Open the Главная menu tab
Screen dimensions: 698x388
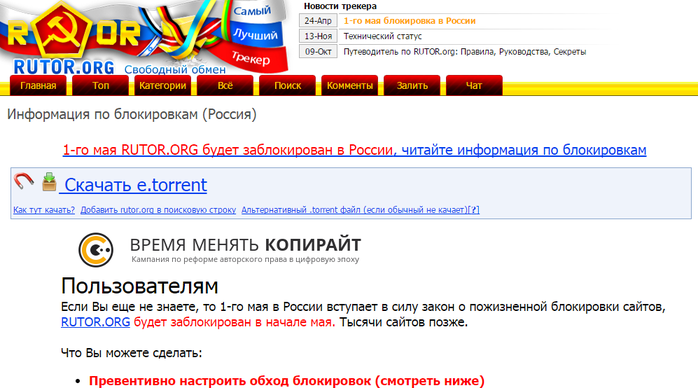(x=38, y=85)
